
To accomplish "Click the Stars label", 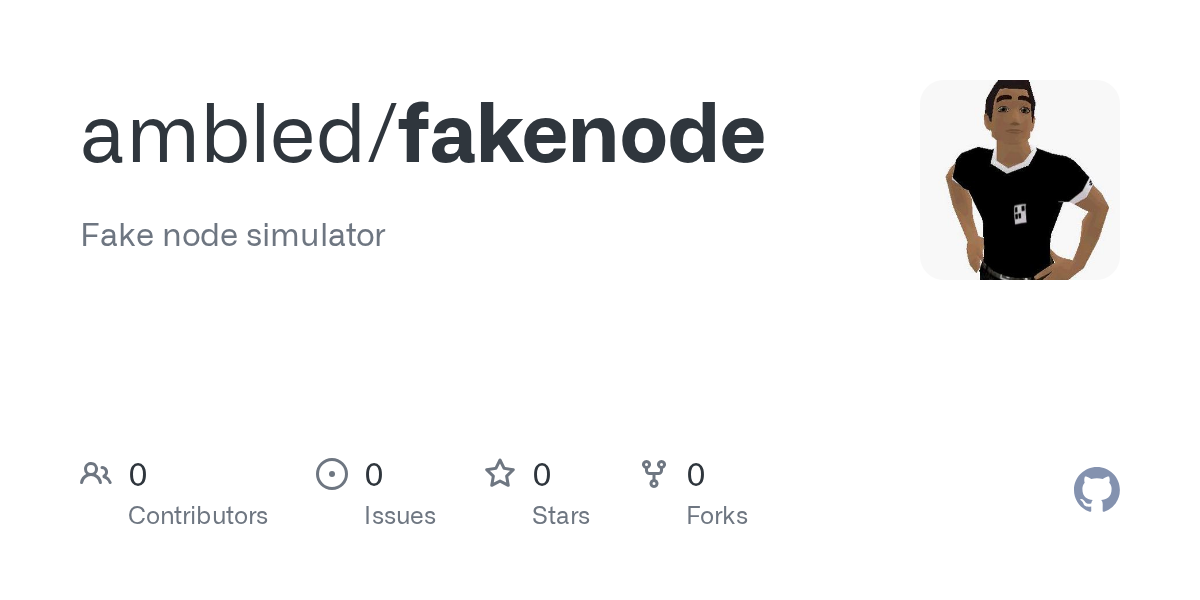I will pyautogui.click(x=561, y=516).
